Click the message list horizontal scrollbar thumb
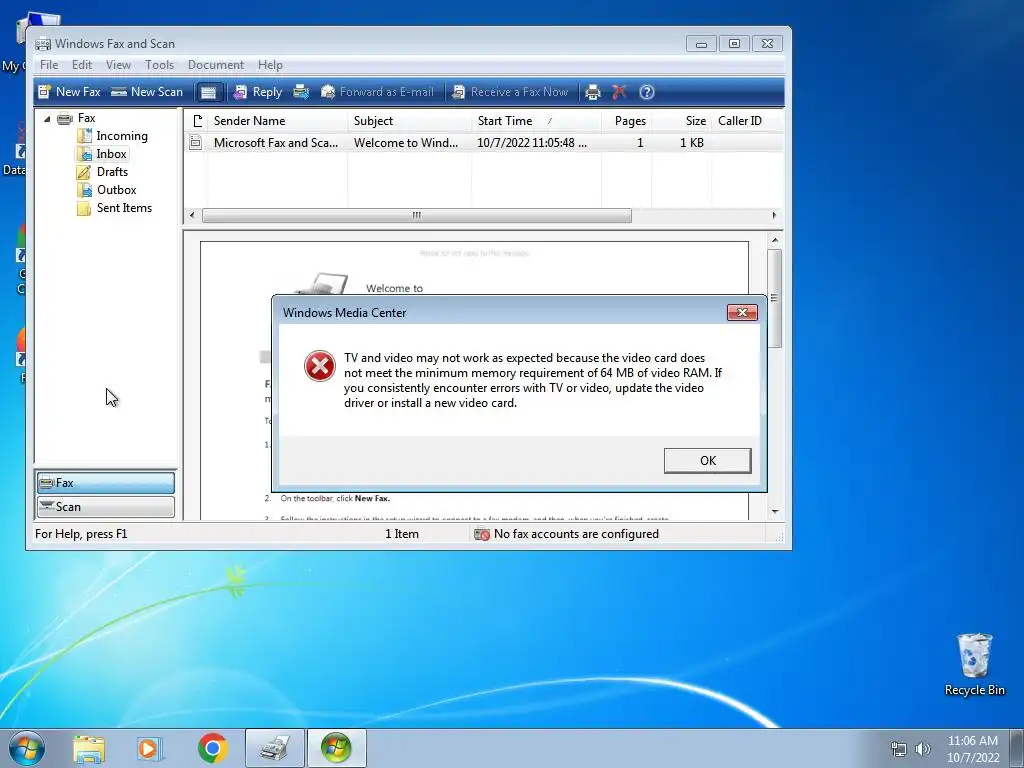 [x=417, y=216]
